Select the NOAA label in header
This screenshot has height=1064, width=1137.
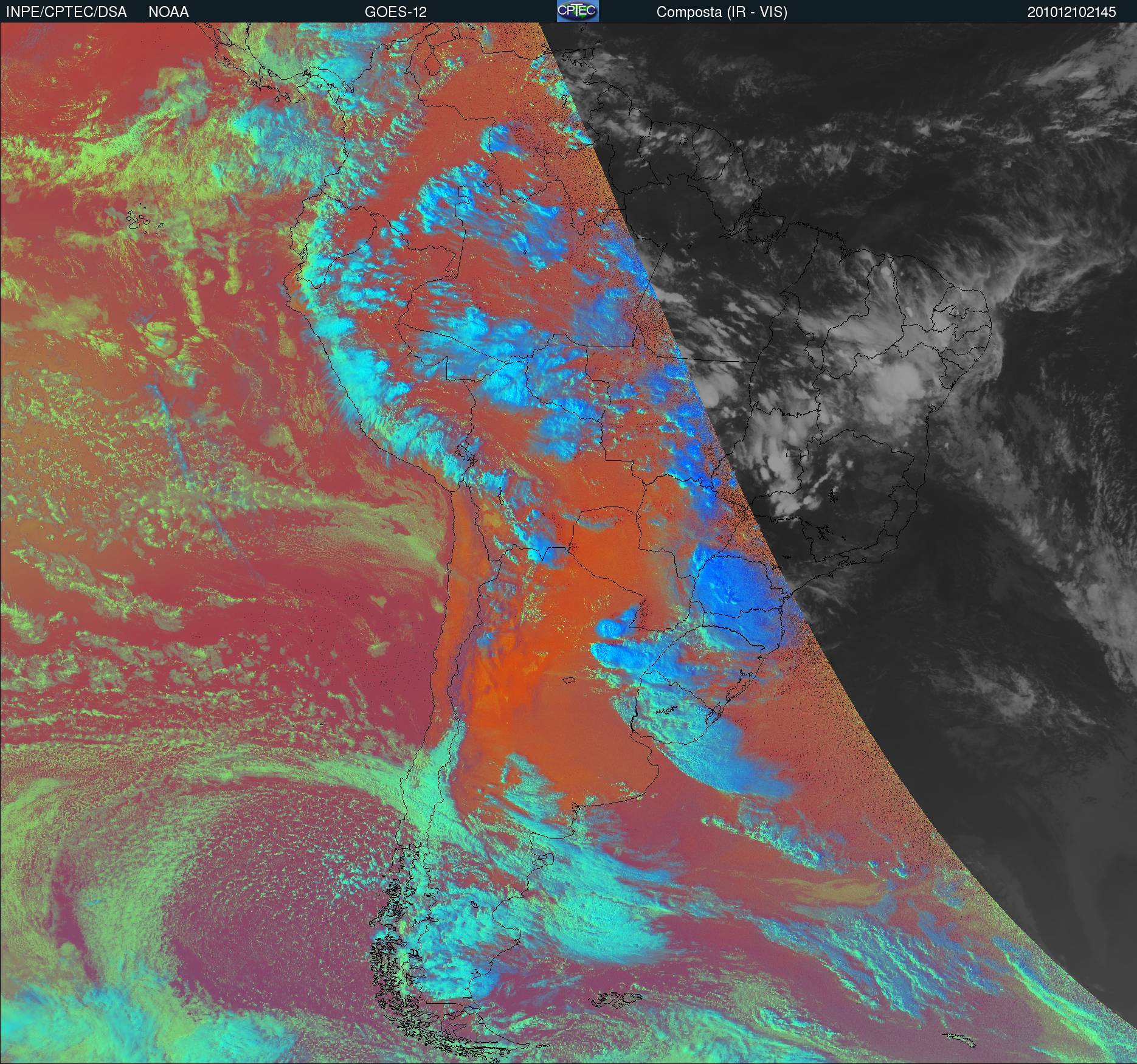coord(168,12)
